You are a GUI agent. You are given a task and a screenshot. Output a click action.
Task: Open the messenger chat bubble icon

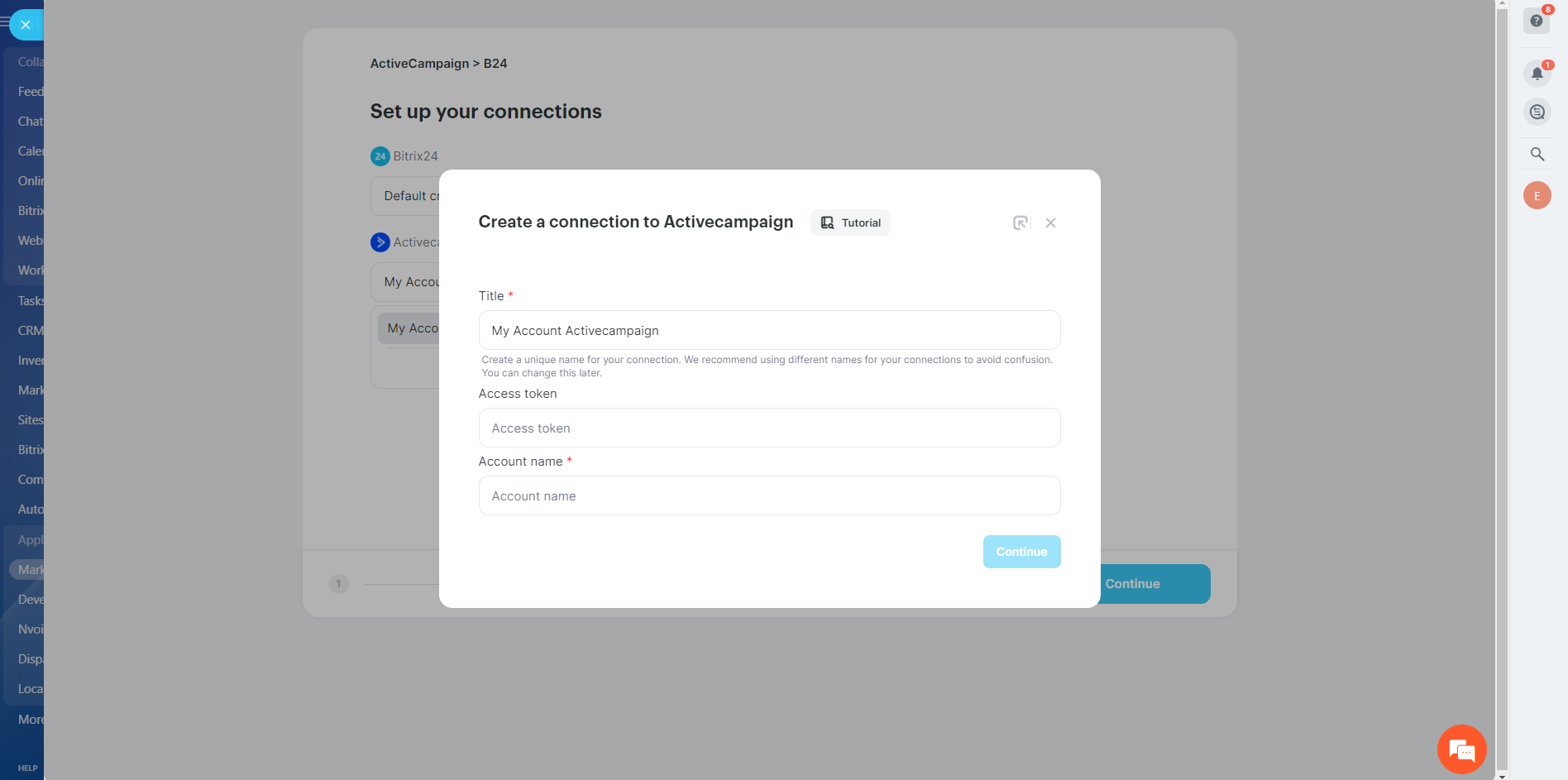[1537, 112]
